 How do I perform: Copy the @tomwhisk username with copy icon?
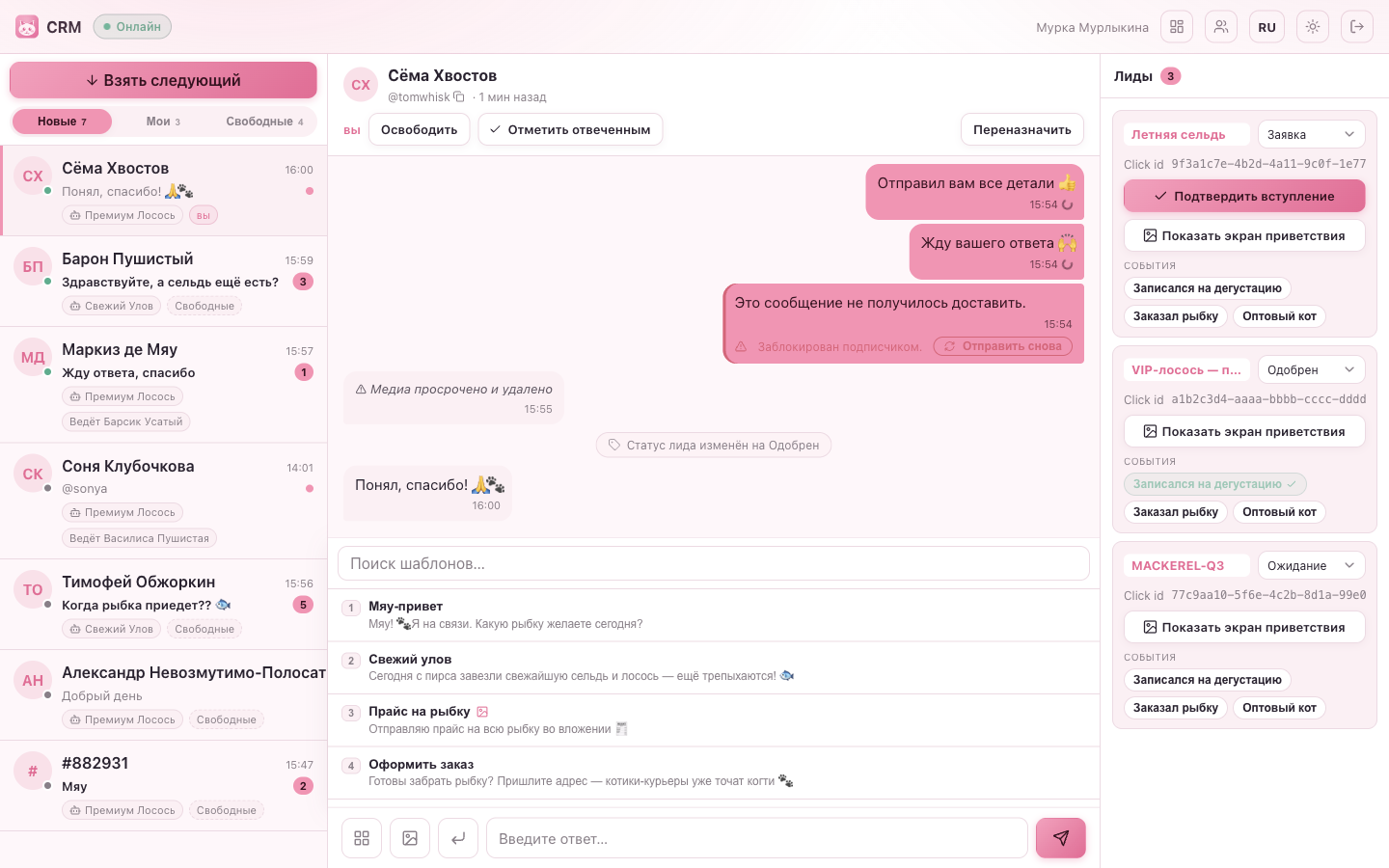[x=459, y=97]
